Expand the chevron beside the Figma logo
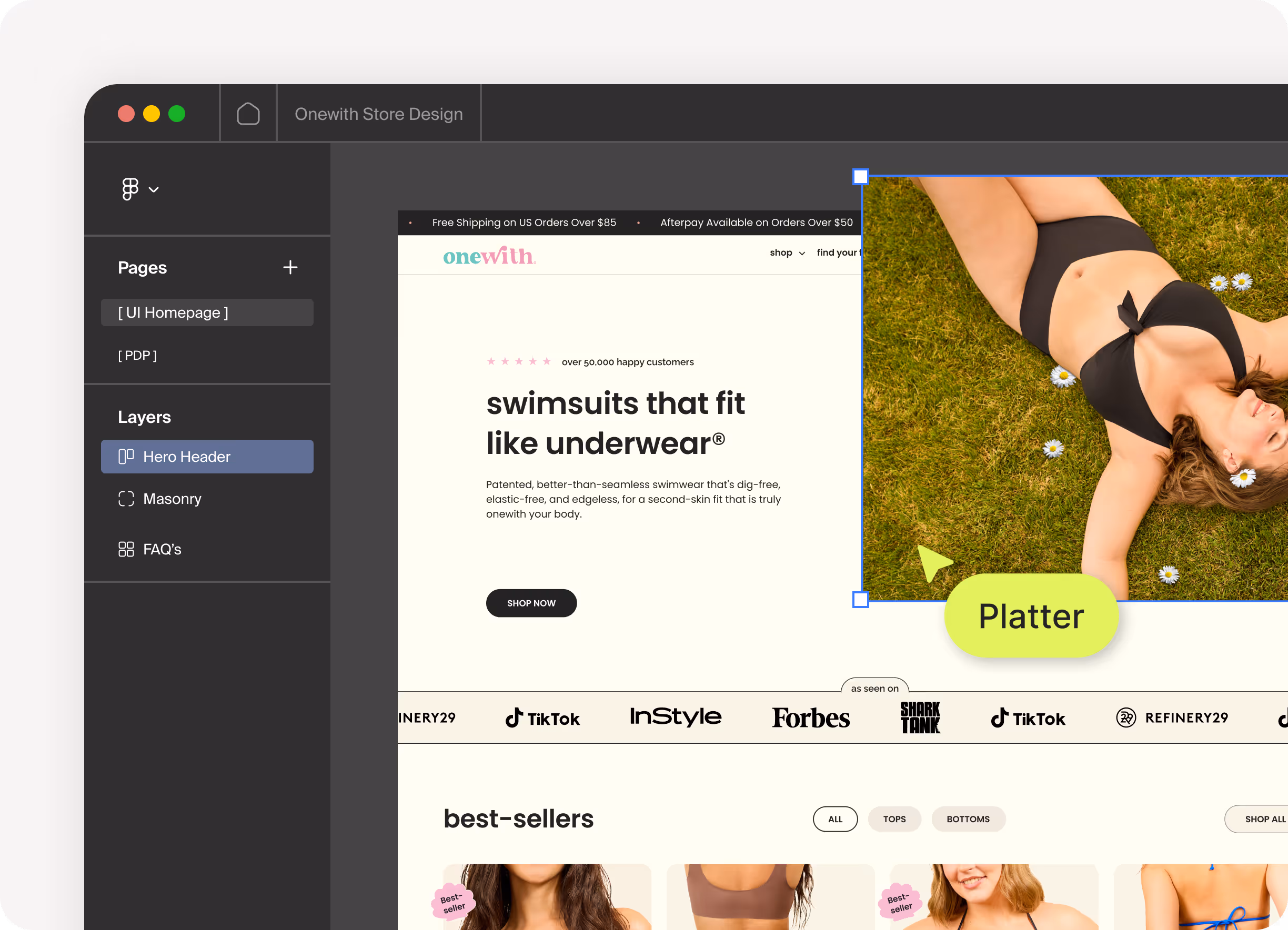Image resolution: width=1288 pixels, height=930 pixels. [154, 190]
